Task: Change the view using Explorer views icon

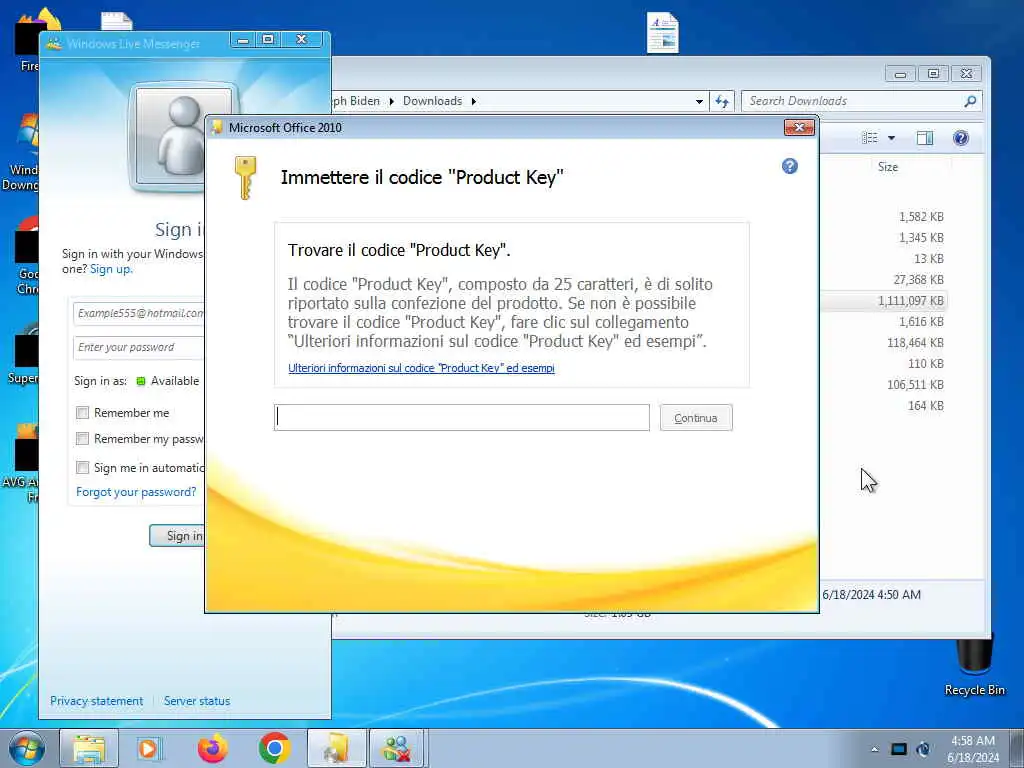Action: 870,138
